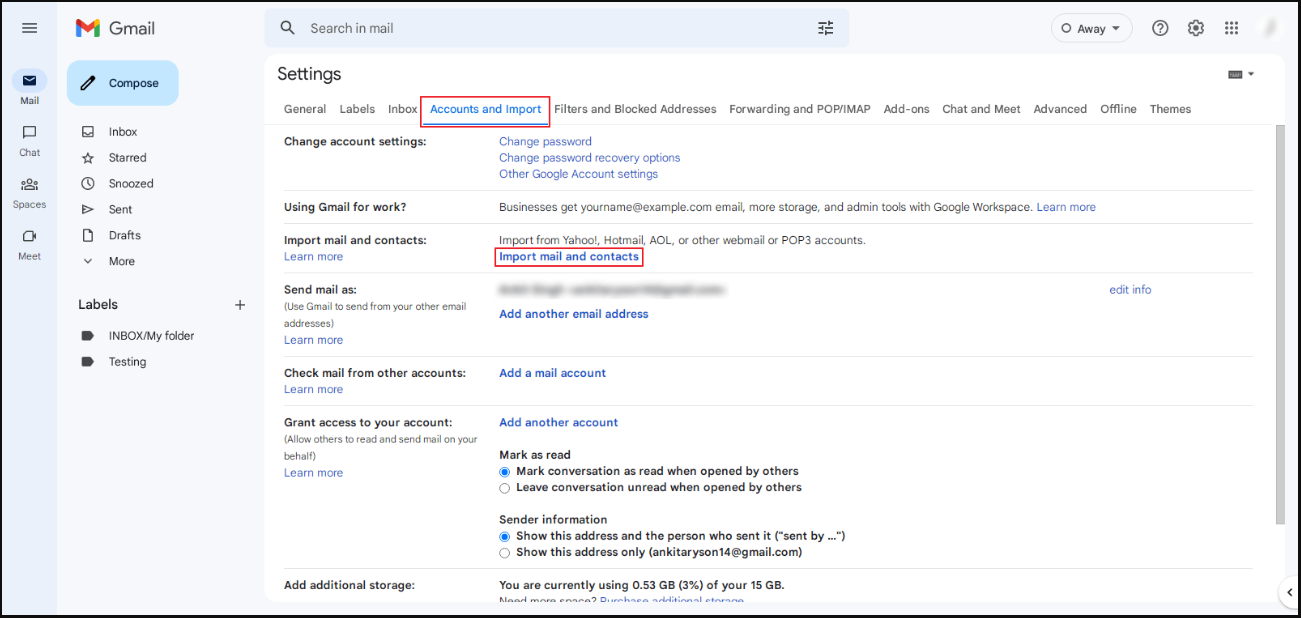Show search options filter icon

pos(825,28)
